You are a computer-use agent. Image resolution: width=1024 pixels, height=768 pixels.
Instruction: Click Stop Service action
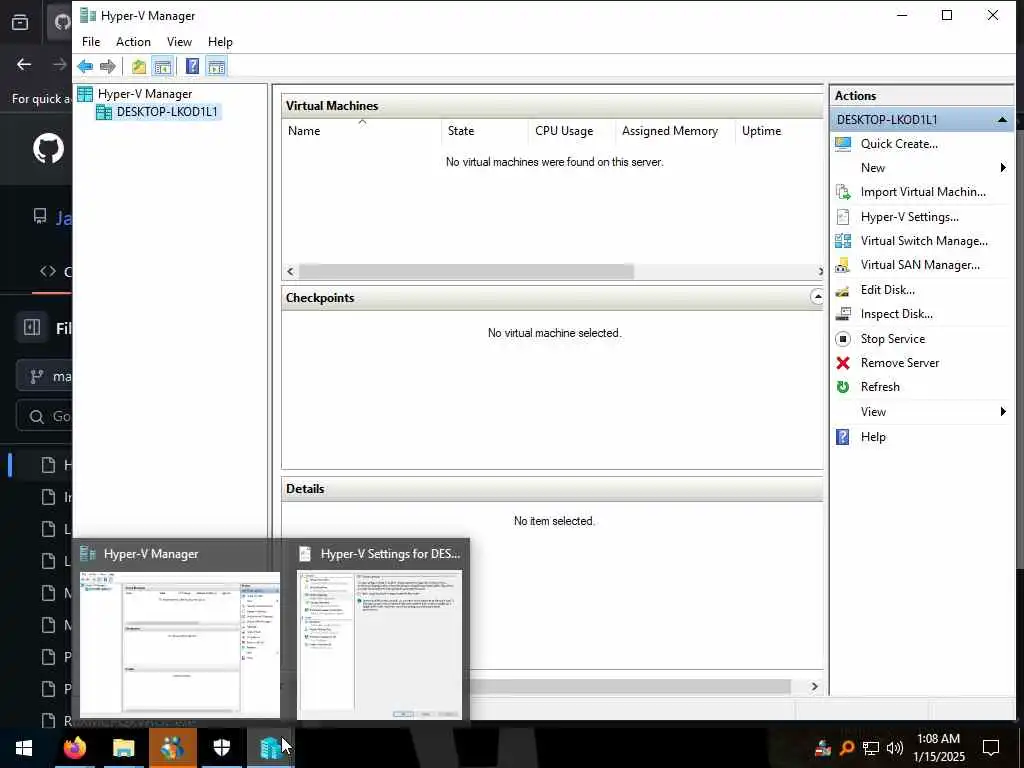coord(892,339)
